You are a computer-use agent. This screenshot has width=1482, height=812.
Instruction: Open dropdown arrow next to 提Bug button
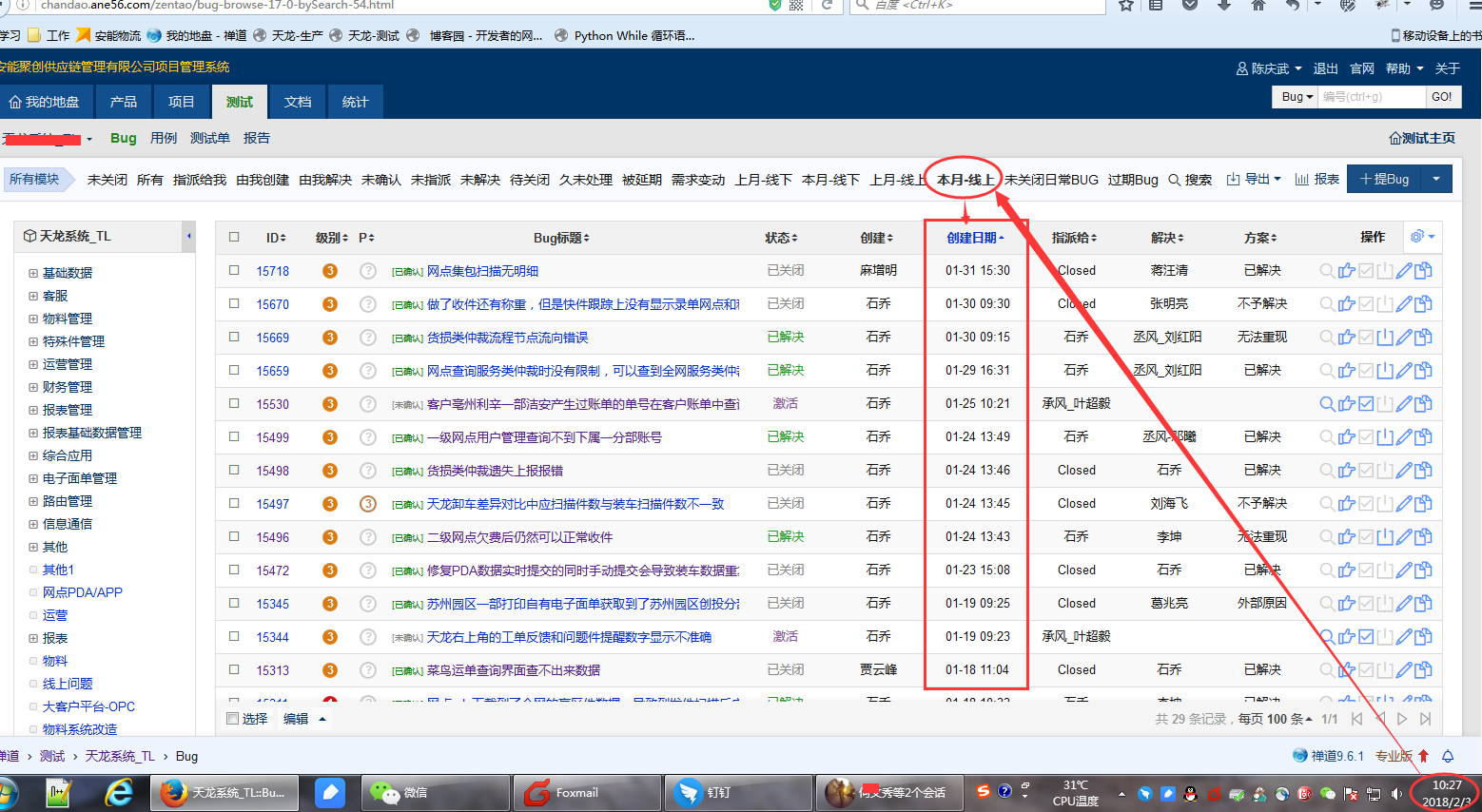[1435, 179]
